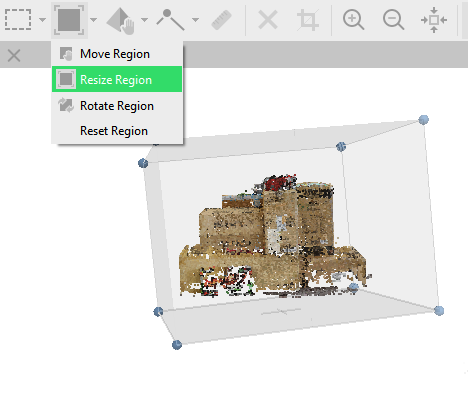Click the Resize Region toolbar button
The width and height of the screenshot is (468, 404).
(x=69, y=20)
